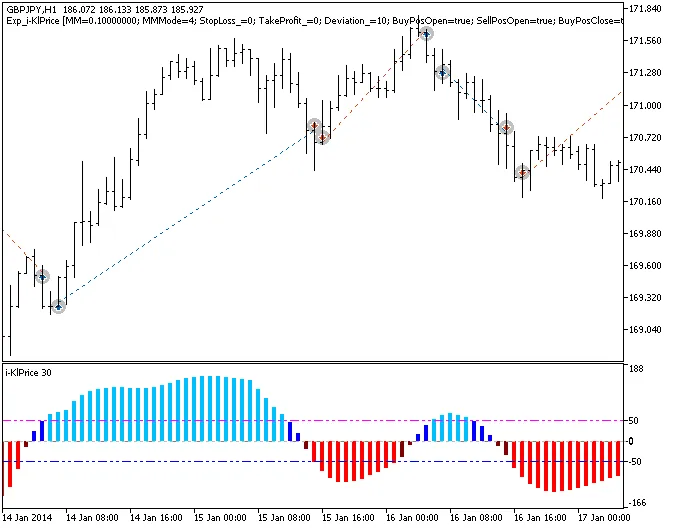Screen dimensions: 675x528
Task: Select the blue trade marker near 169.600
Action: click(x=42, y=276)
